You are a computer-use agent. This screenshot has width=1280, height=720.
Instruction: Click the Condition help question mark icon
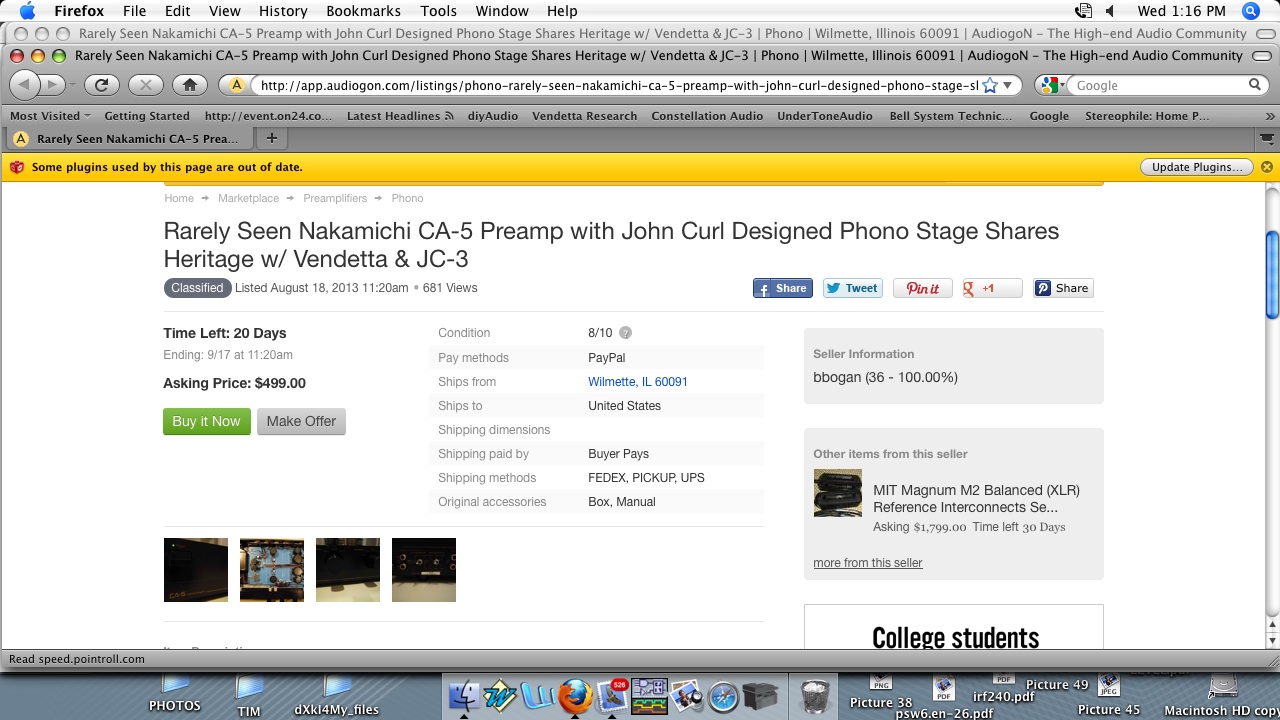point(626,333)
